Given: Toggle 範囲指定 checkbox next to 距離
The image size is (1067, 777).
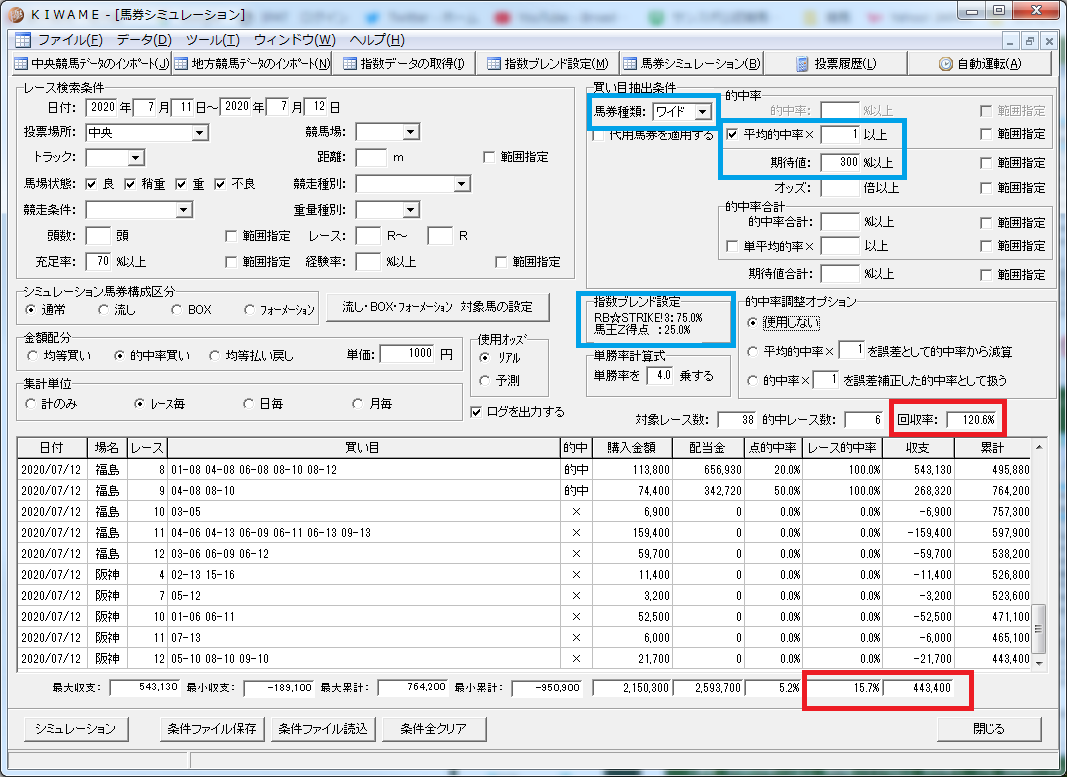Looking at the screenshot, I should click(489, 157).
